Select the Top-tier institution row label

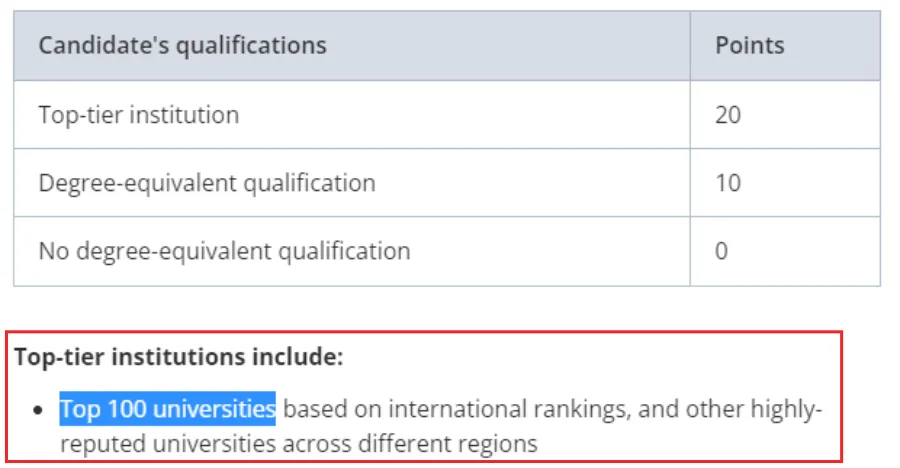click(139, 115)
